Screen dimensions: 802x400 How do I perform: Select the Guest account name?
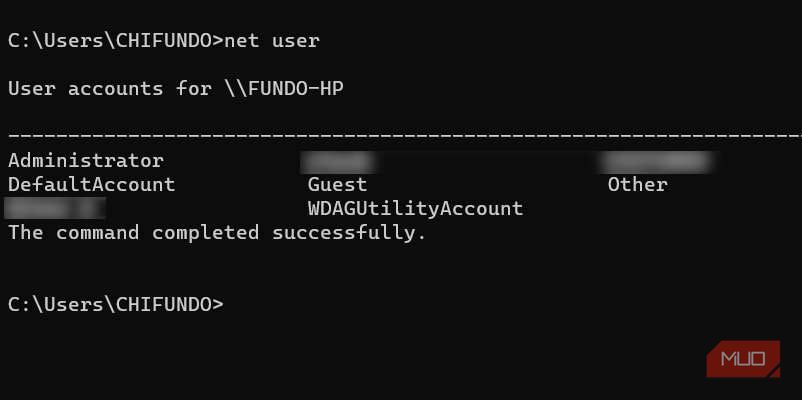337,184
